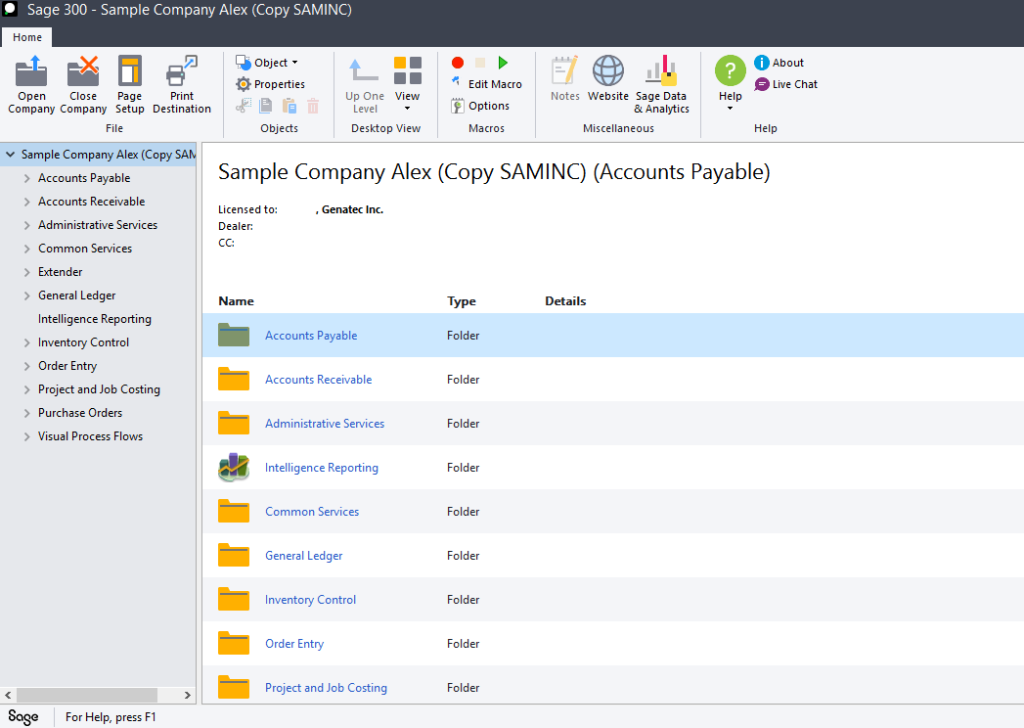
Task: Open the View dropdown in Desktop View
Action: tap(408, 85)
